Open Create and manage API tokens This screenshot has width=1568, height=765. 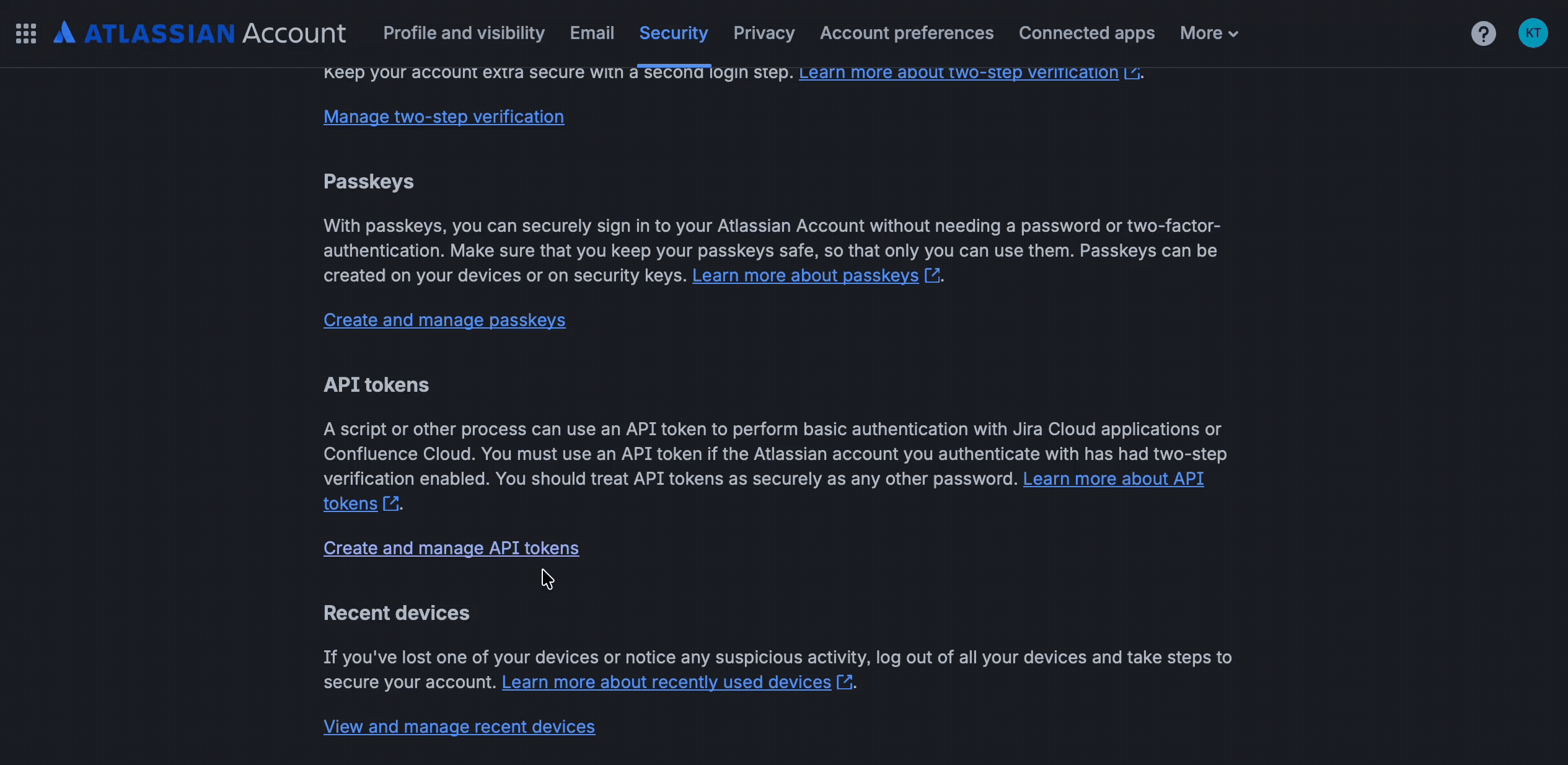click(451, 548)
